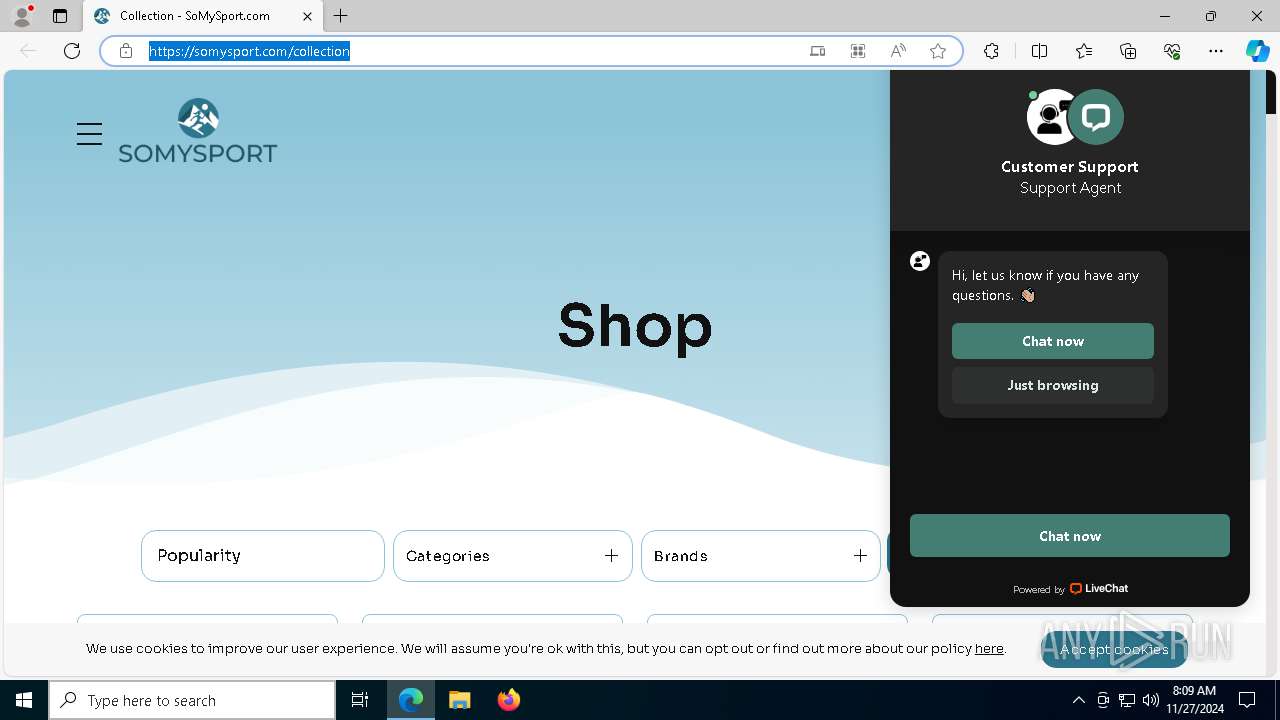Image resolution: width=1280 pixels, height=720 pixels.
Task: Close the Collection - SoMySport tab
Action: pyautogui.click(x=307, y=16)
